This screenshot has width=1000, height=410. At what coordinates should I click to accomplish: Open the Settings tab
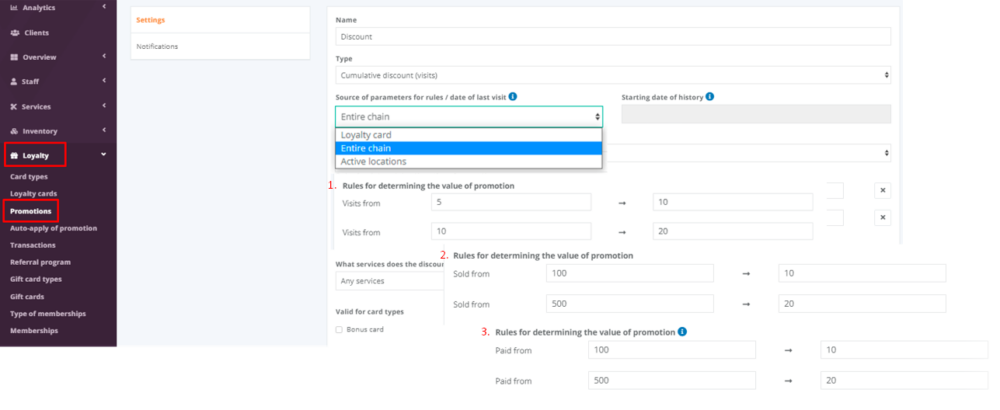tap(151, 20)
